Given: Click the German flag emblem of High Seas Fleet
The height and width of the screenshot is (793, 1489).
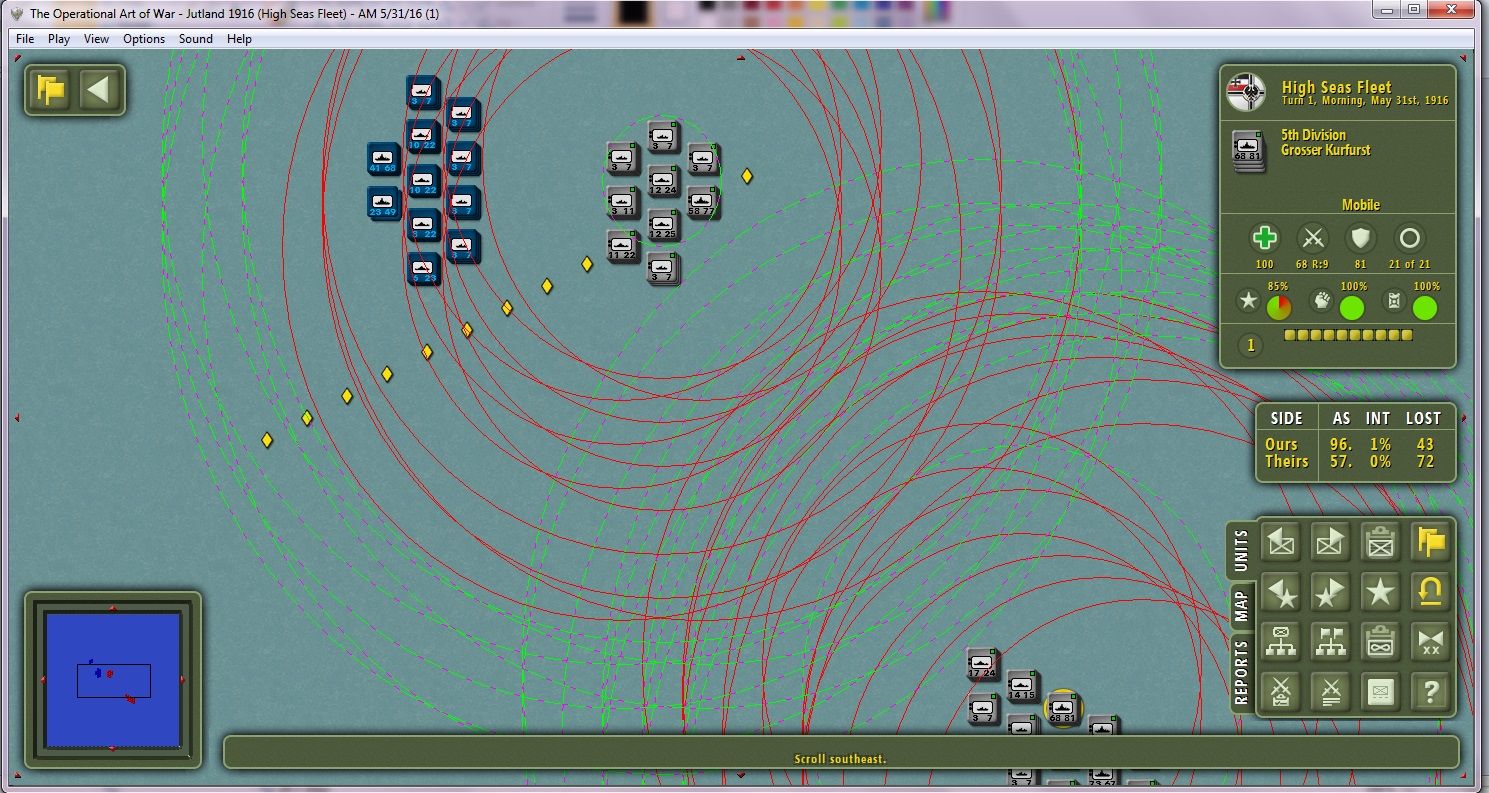Looking at the screenshot, I should pyautogui.click(x=1247, y=93).
